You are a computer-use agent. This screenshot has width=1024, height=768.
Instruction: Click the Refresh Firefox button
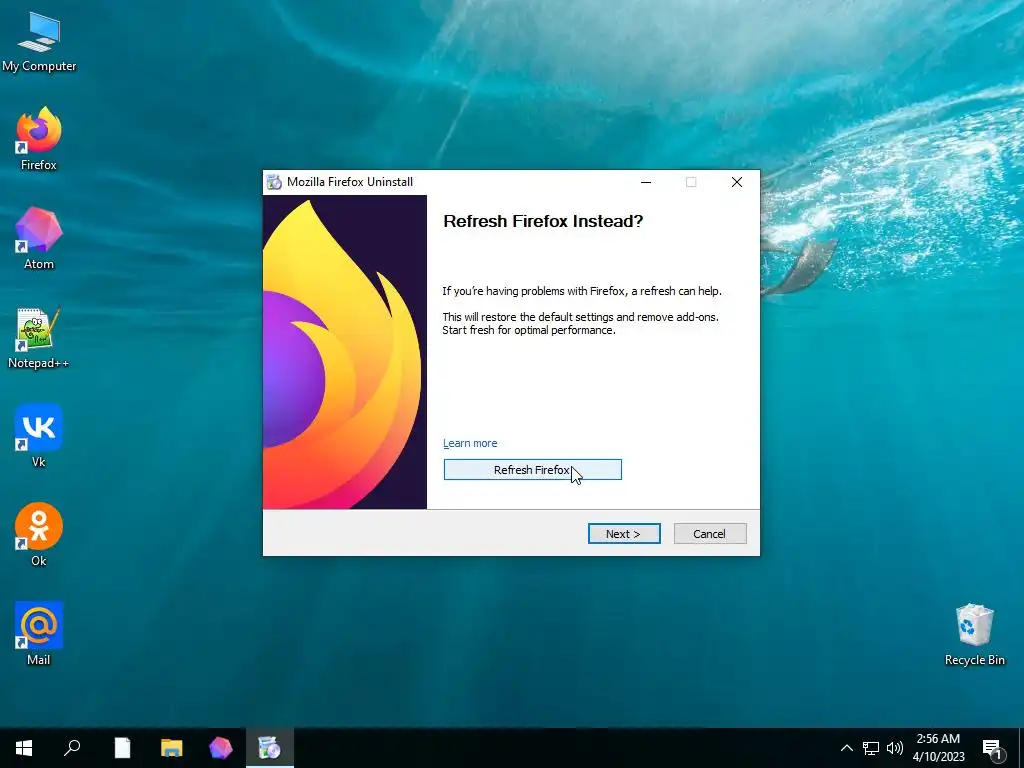click(x=532, y=470)
